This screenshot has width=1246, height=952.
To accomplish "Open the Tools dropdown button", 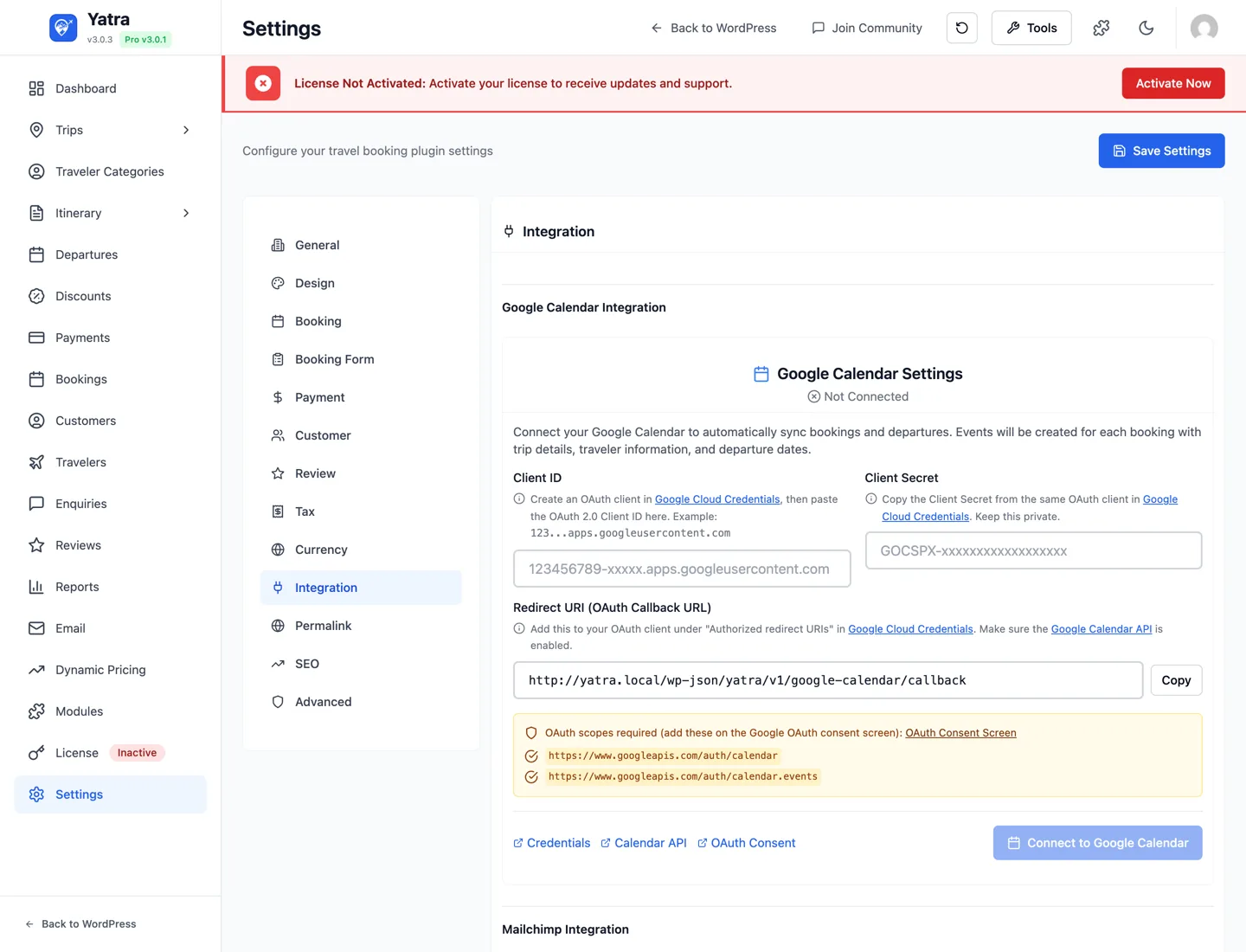I will [x=1031, y=28].
